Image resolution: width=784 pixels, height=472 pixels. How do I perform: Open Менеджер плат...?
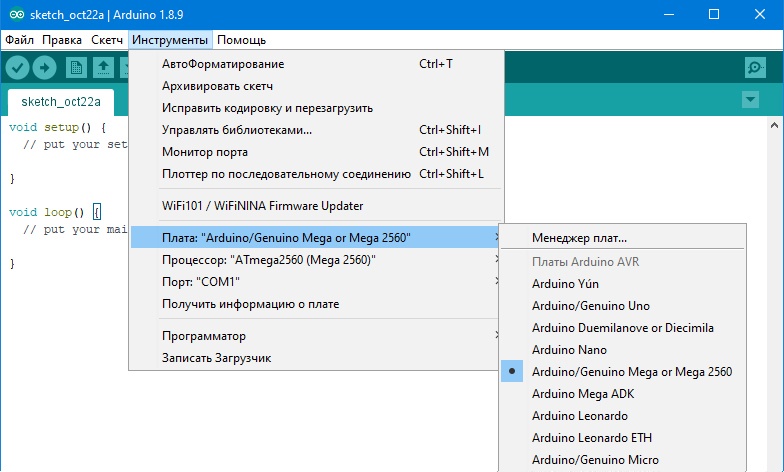click(622, 238)
